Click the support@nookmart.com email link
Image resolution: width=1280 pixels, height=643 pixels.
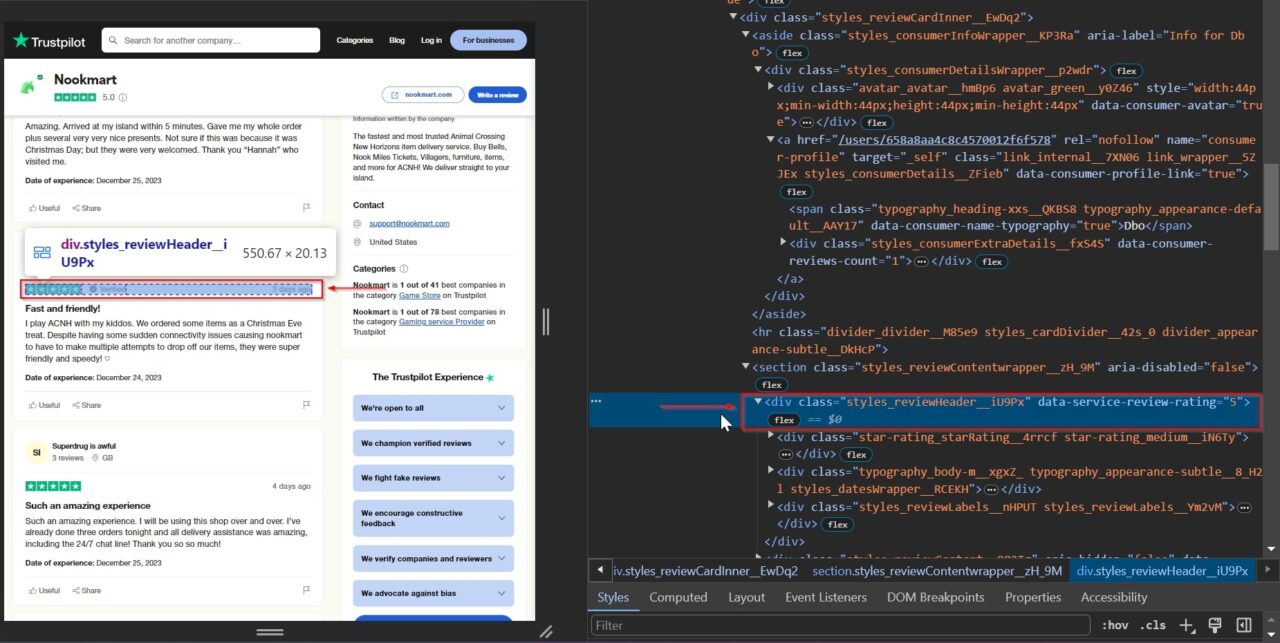(409, 223)
